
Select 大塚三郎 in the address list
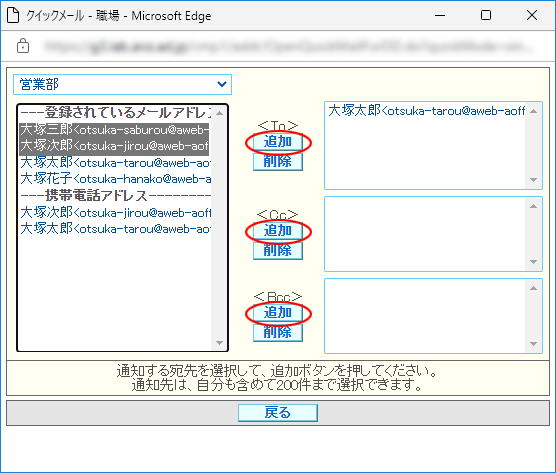click(x=114, y=130)
